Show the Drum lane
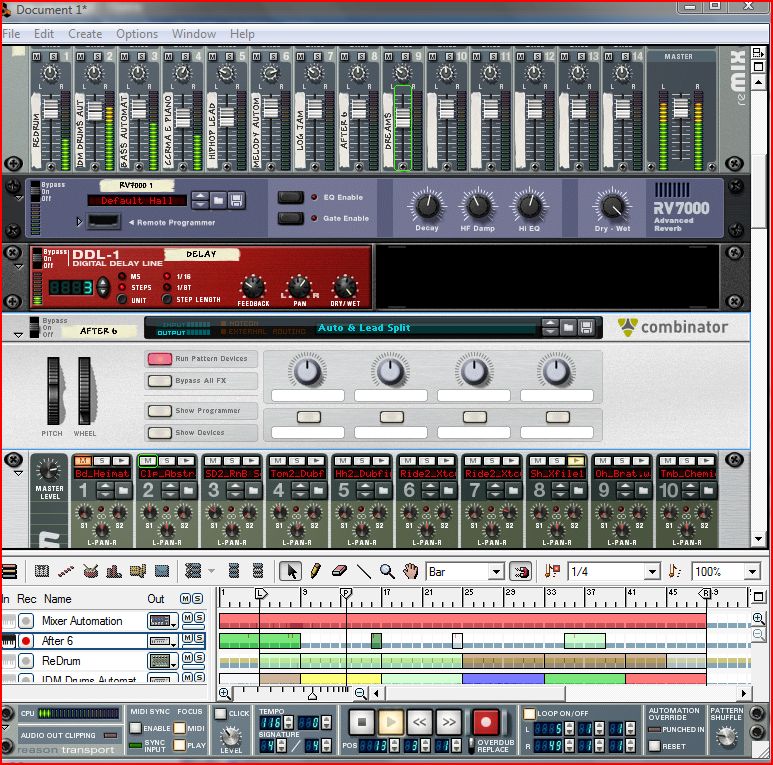The image size is (773, 765). tap(91, 571)
